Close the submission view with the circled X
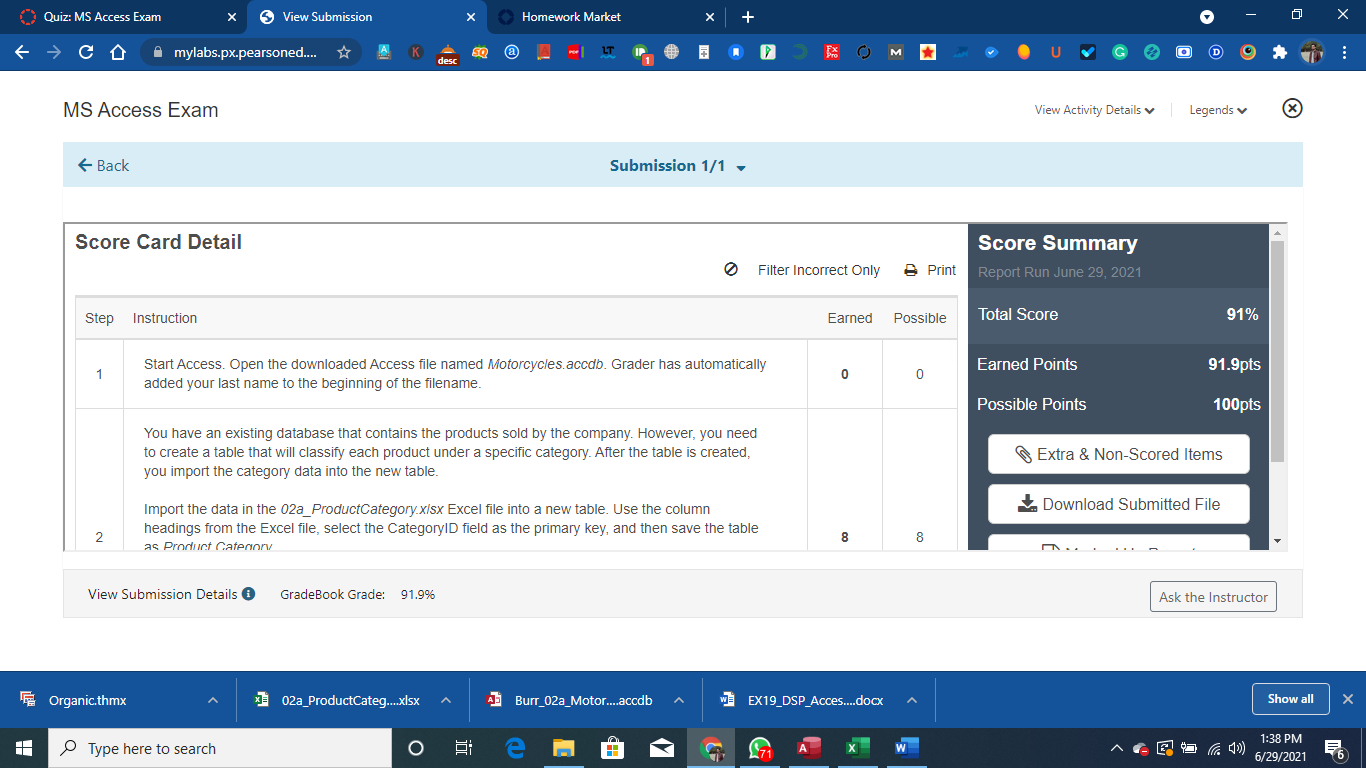 pos(1292,108)
